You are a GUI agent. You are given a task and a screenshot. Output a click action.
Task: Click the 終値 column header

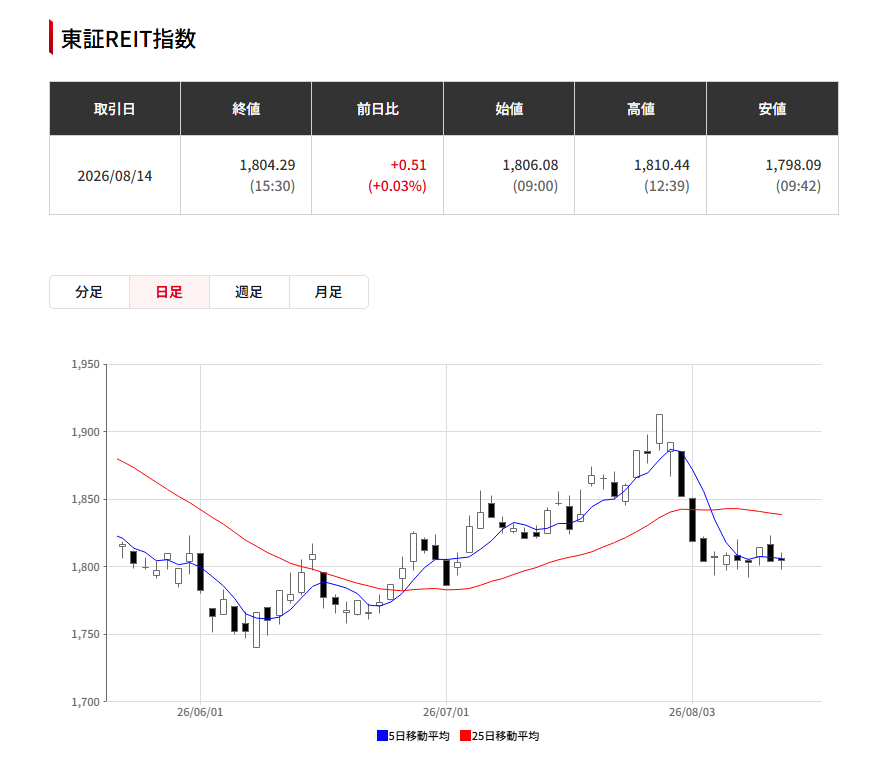[246, 109]
